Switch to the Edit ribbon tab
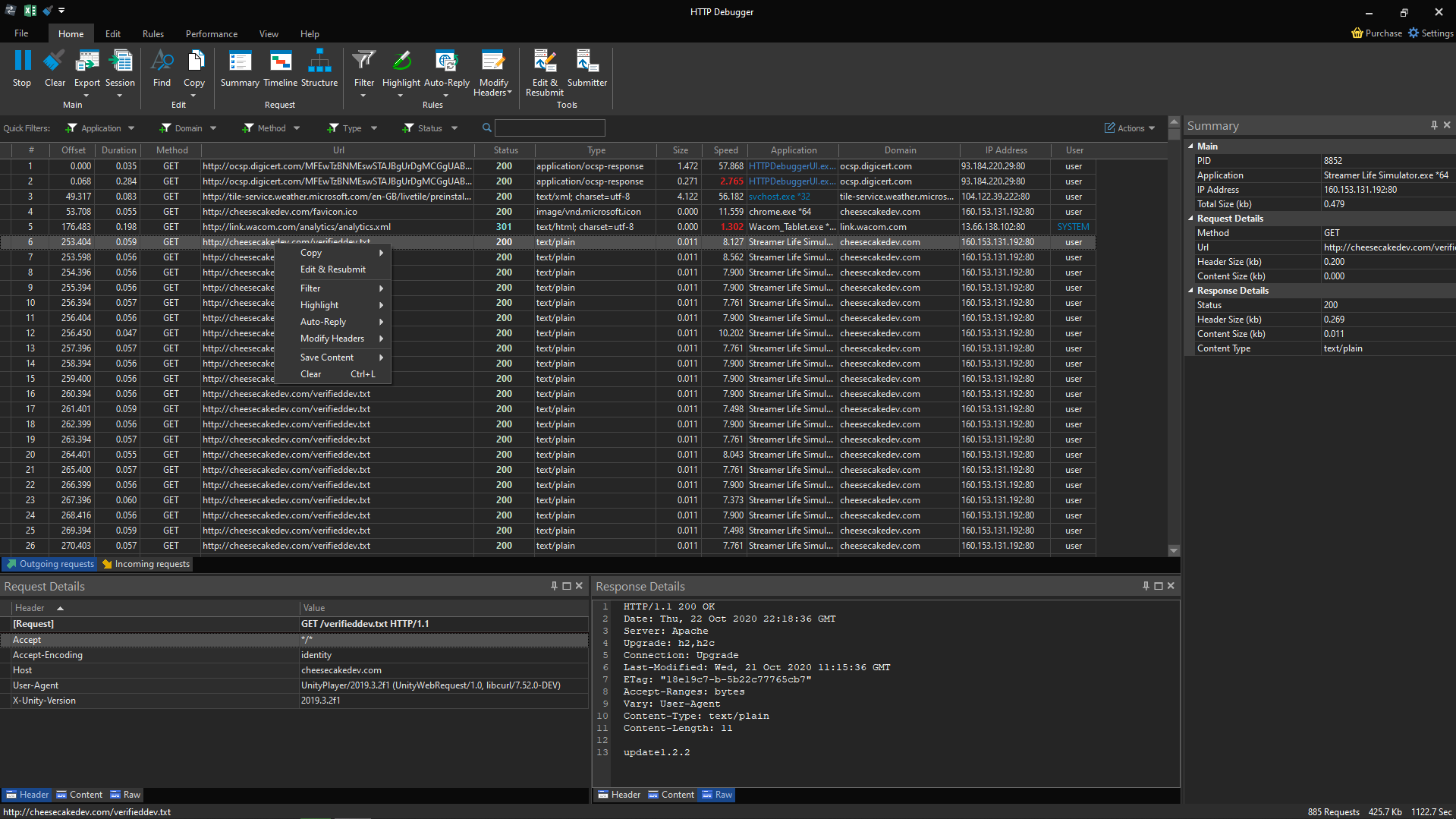 pos(113,34)
